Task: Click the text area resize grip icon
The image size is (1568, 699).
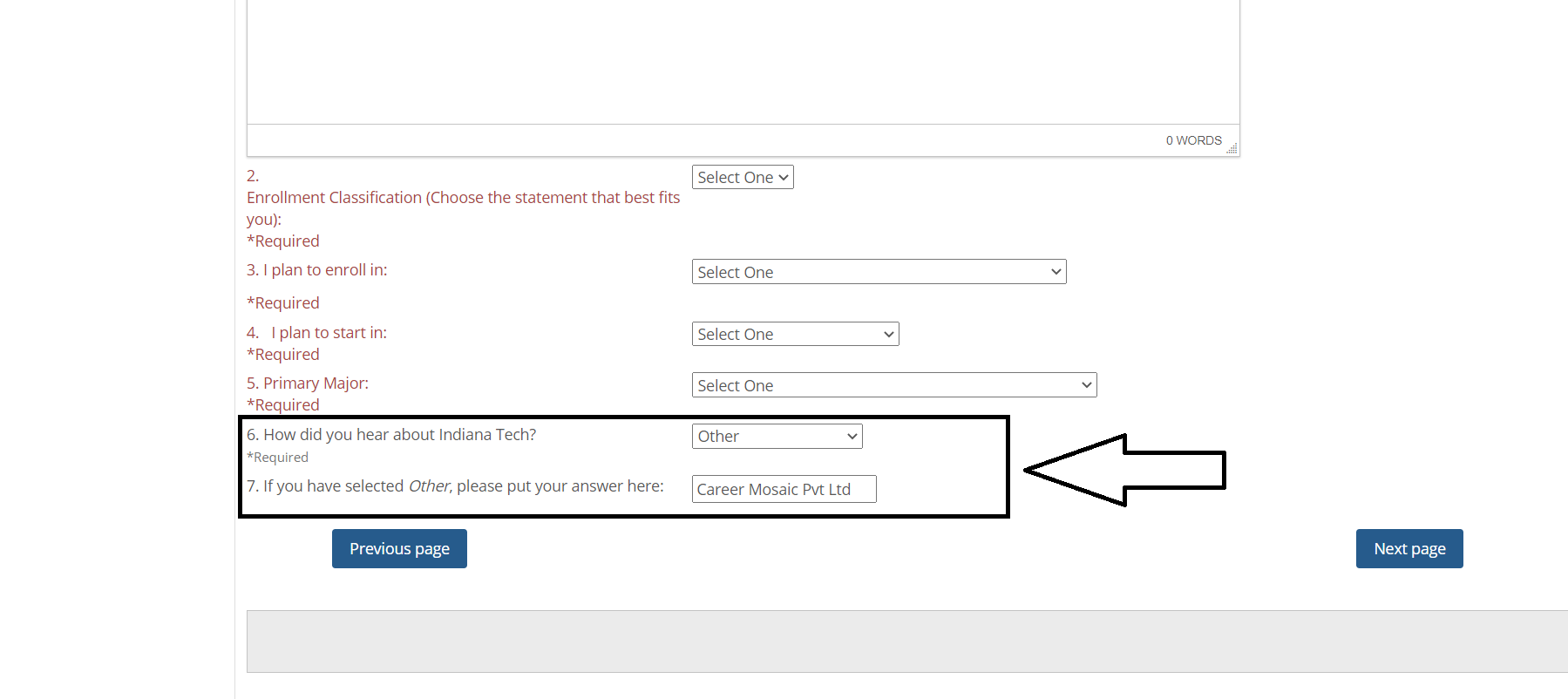Action: point(1232,149)
